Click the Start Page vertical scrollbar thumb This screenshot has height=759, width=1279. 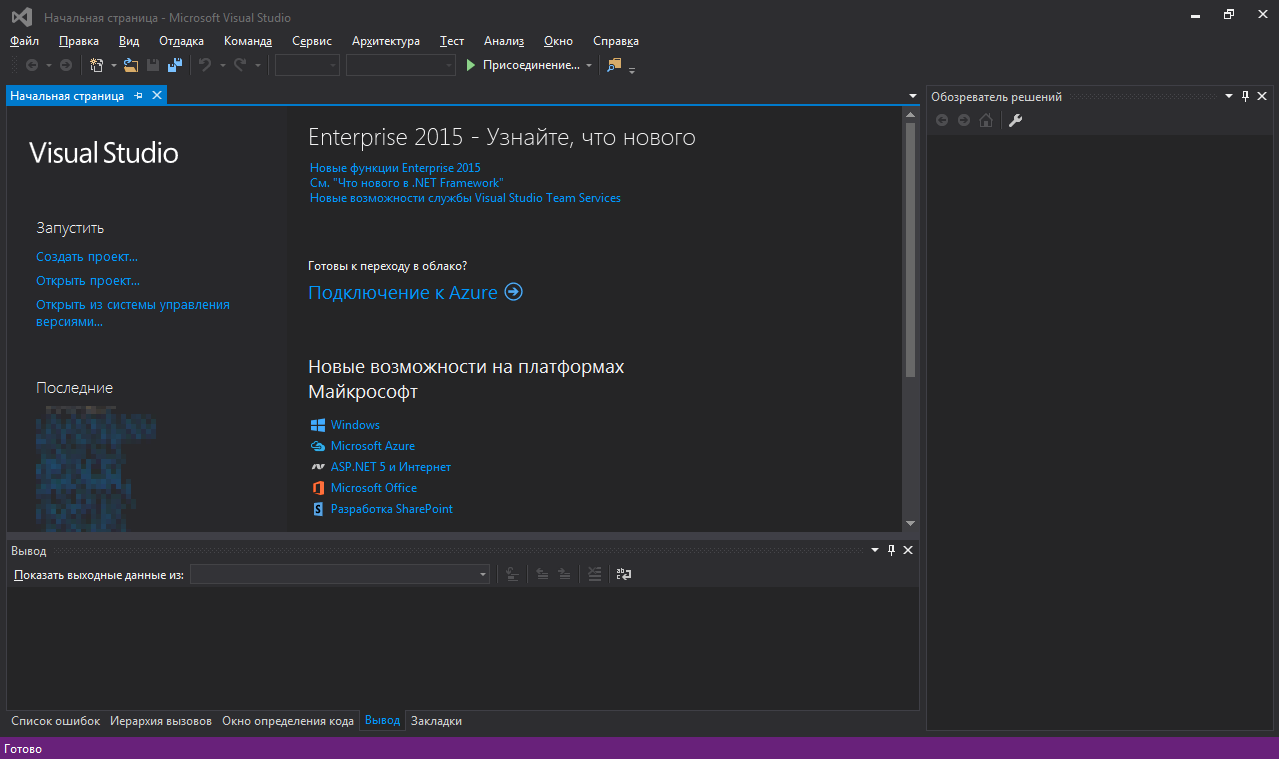(x=910, y=250)
